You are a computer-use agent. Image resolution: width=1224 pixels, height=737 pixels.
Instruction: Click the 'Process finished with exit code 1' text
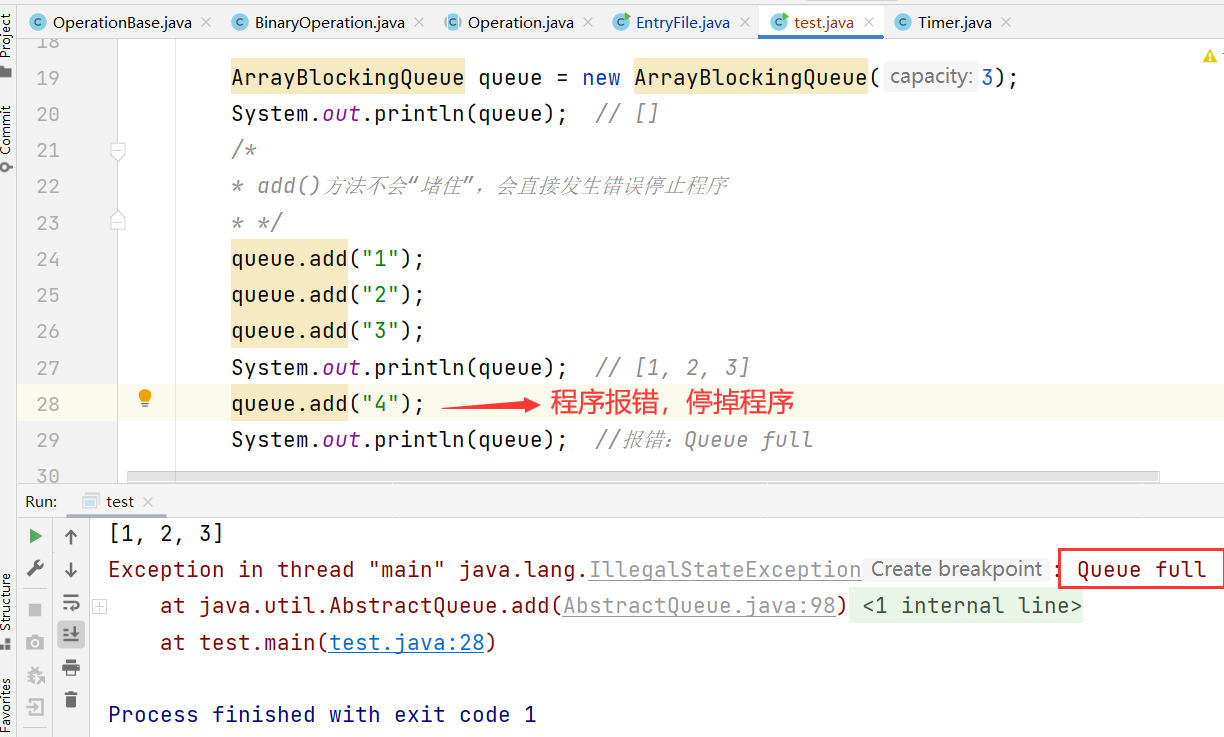(x=322, y=714)
